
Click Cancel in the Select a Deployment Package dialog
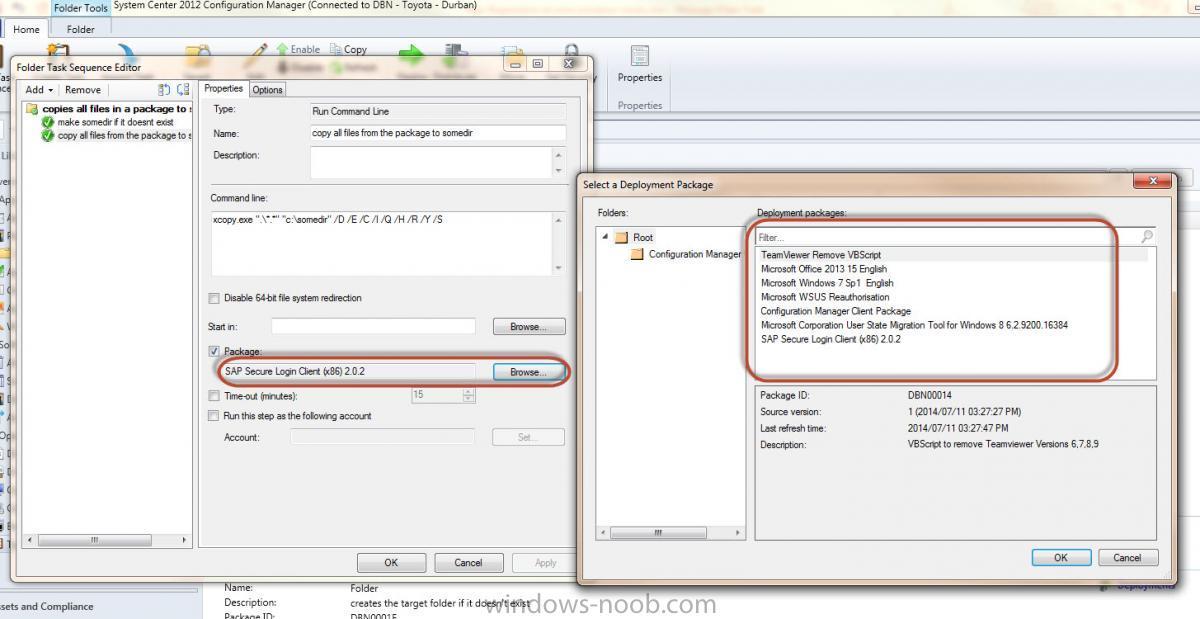pos(1127,558)
